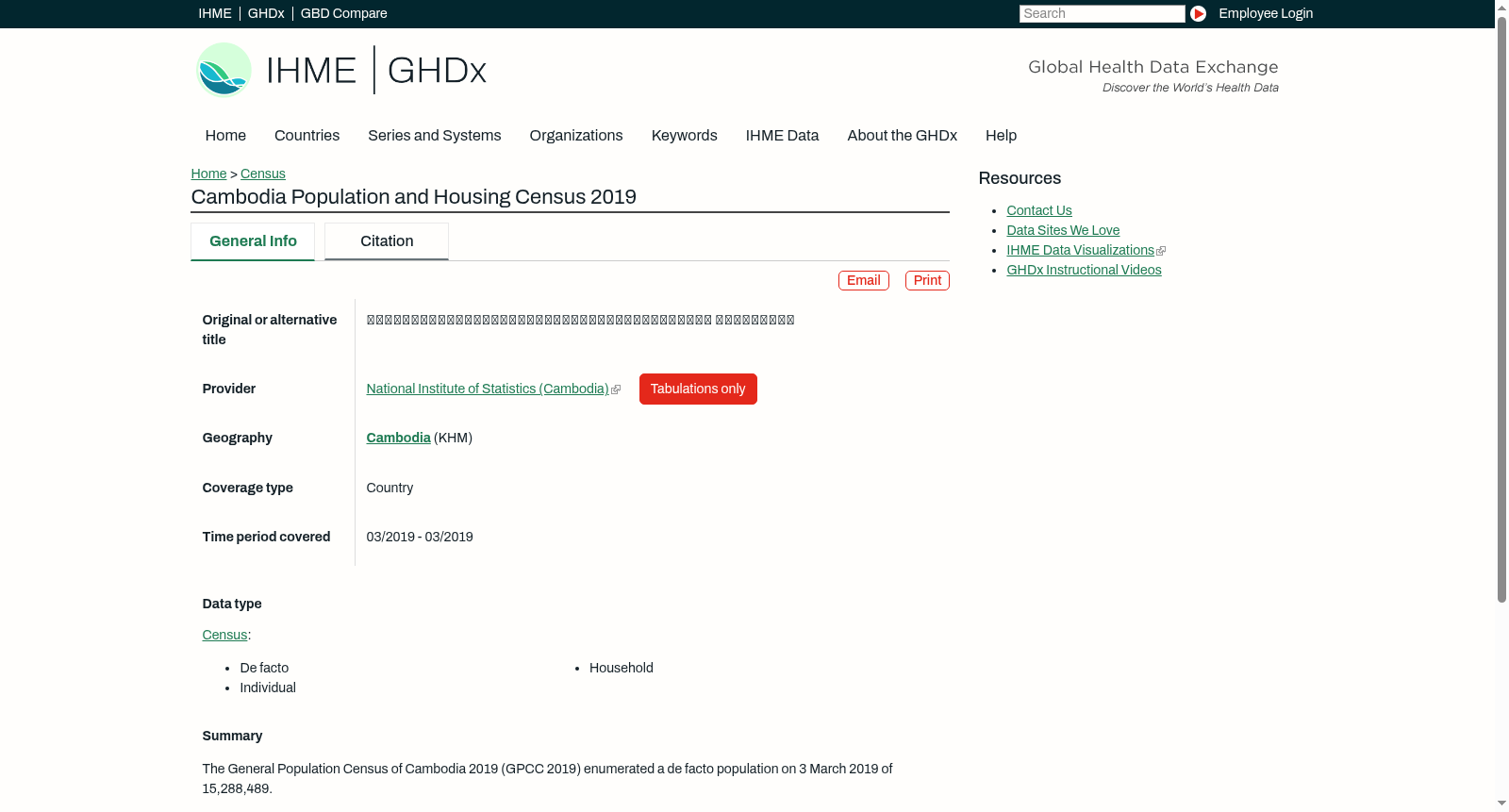The height and width of the screenshot is (812, 1509).
Task: Open Data Sites We Love link
Action: click(x=1063, y=230)
